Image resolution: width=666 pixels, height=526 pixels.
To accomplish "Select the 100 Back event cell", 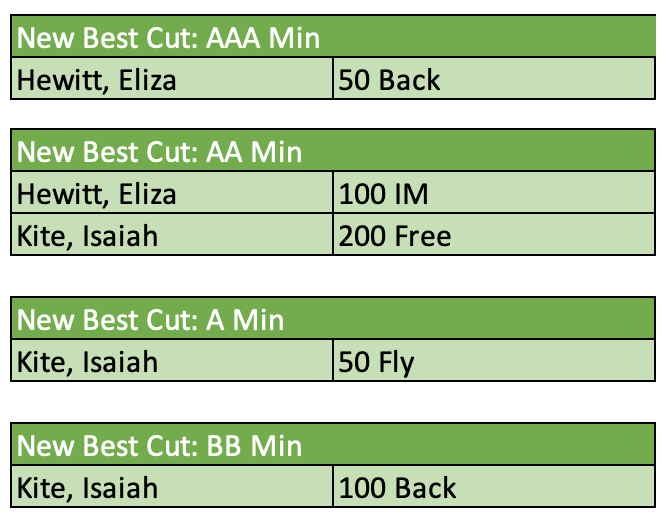I will coord(398,487).
